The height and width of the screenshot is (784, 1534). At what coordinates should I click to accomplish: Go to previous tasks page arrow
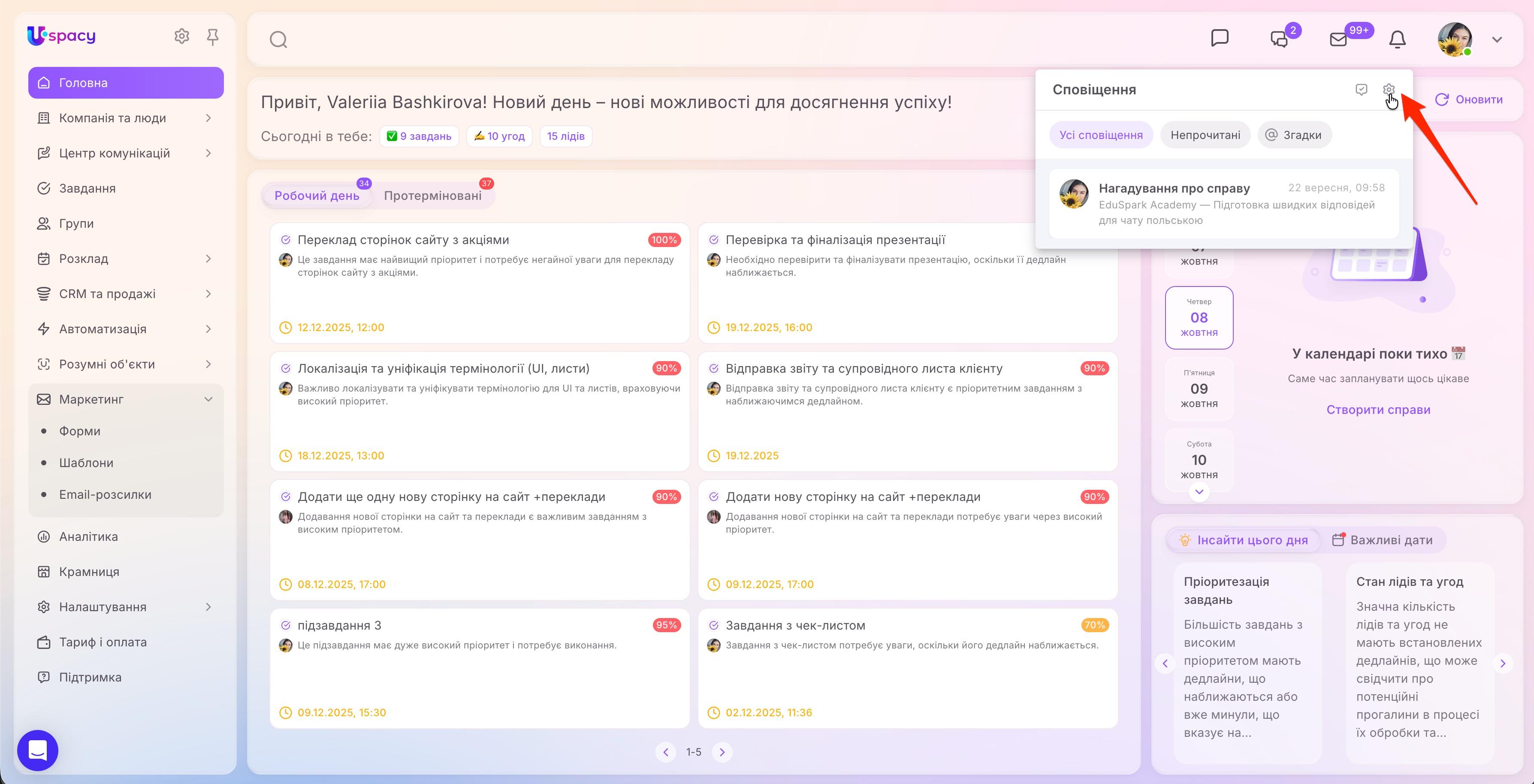tap(666, 752)
